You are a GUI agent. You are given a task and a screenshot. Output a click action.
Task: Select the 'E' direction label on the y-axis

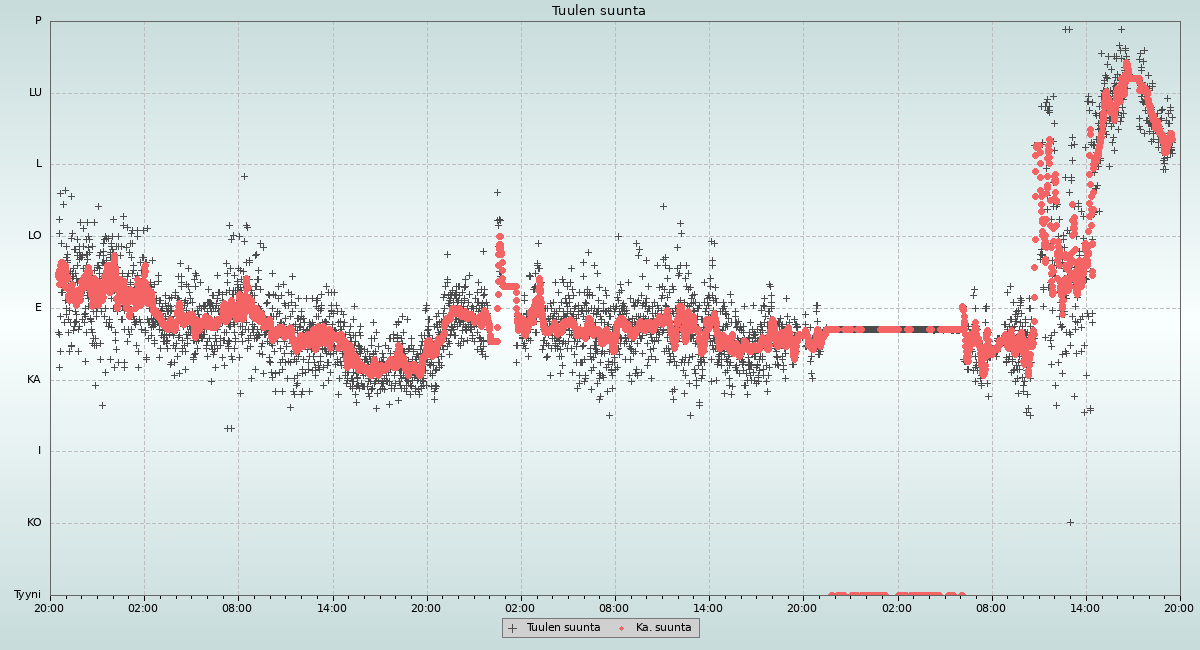pyautogui.click(x=39, y=308)
